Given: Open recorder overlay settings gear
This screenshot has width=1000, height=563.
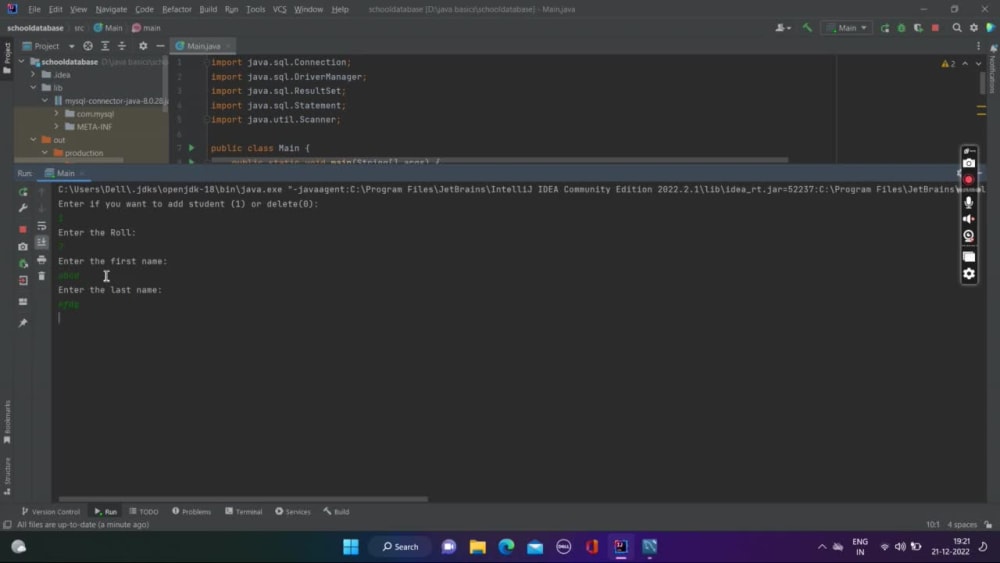Looking at the screenshot, I should tap(969, 274).
